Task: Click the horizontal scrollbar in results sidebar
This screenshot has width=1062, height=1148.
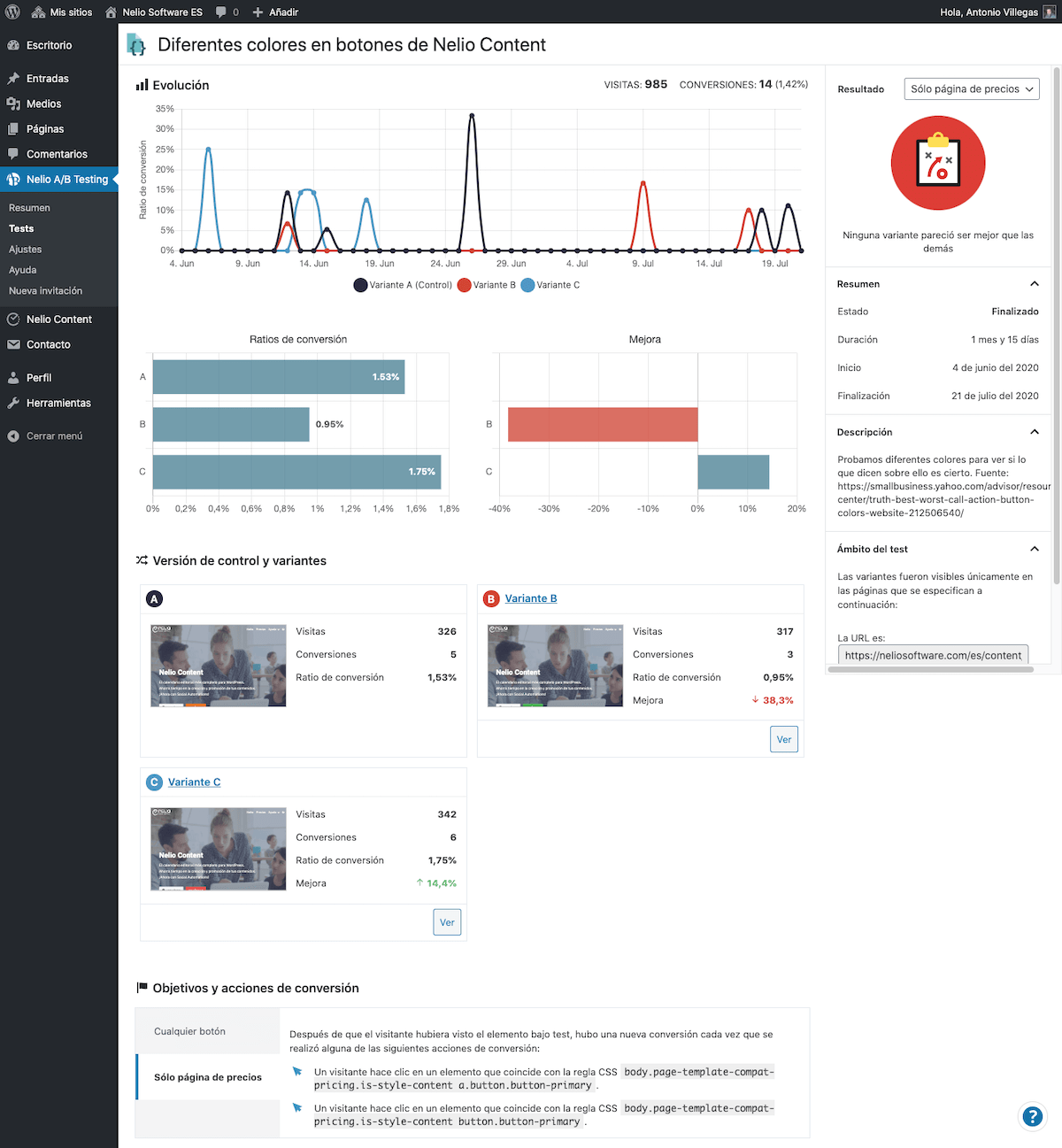Action: [x=930, y=670]
